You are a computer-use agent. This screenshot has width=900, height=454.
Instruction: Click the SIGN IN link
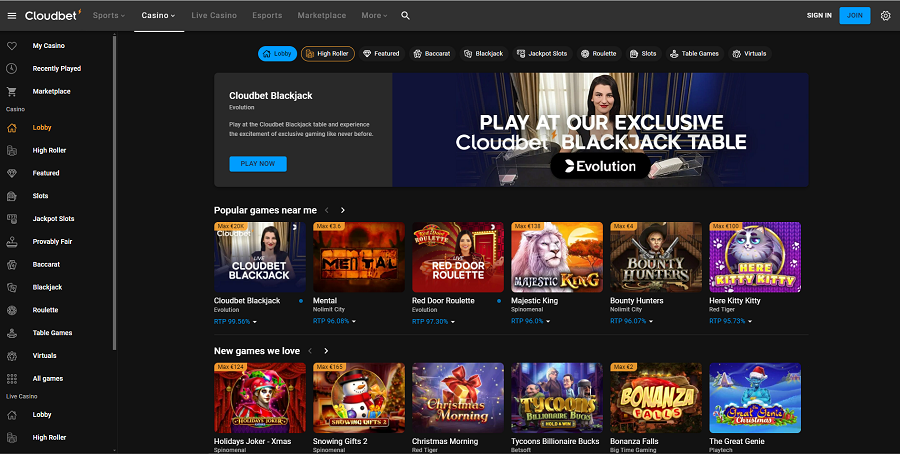819,15
